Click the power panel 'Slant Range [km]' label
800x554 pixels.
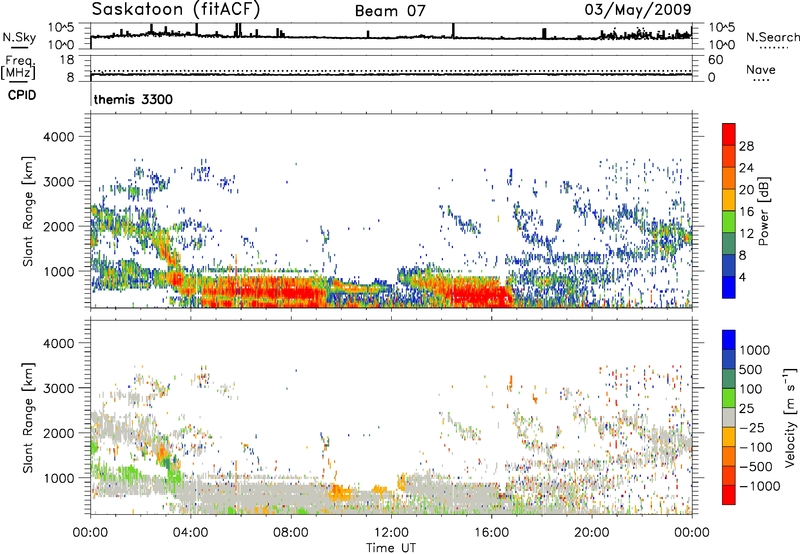point(28,211)
